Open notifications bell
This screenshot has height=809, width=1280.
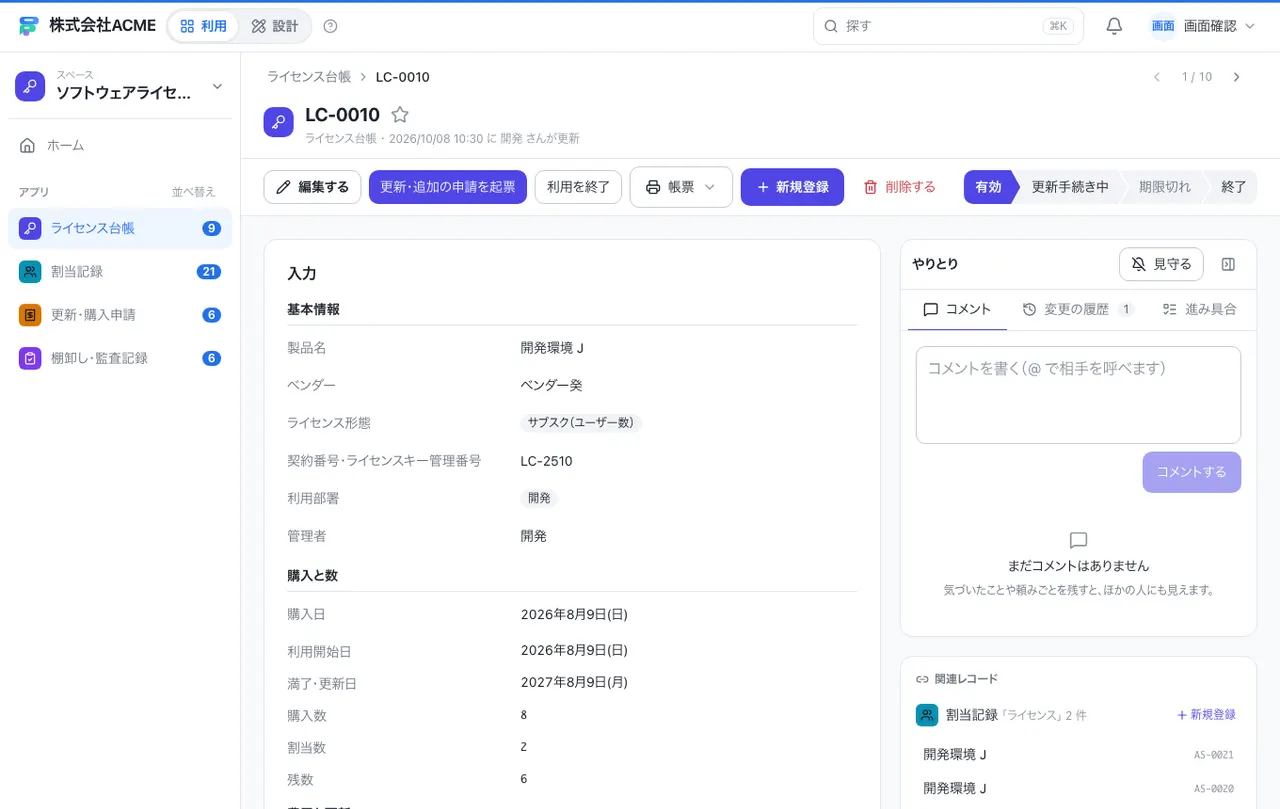tap(1114, 26)
